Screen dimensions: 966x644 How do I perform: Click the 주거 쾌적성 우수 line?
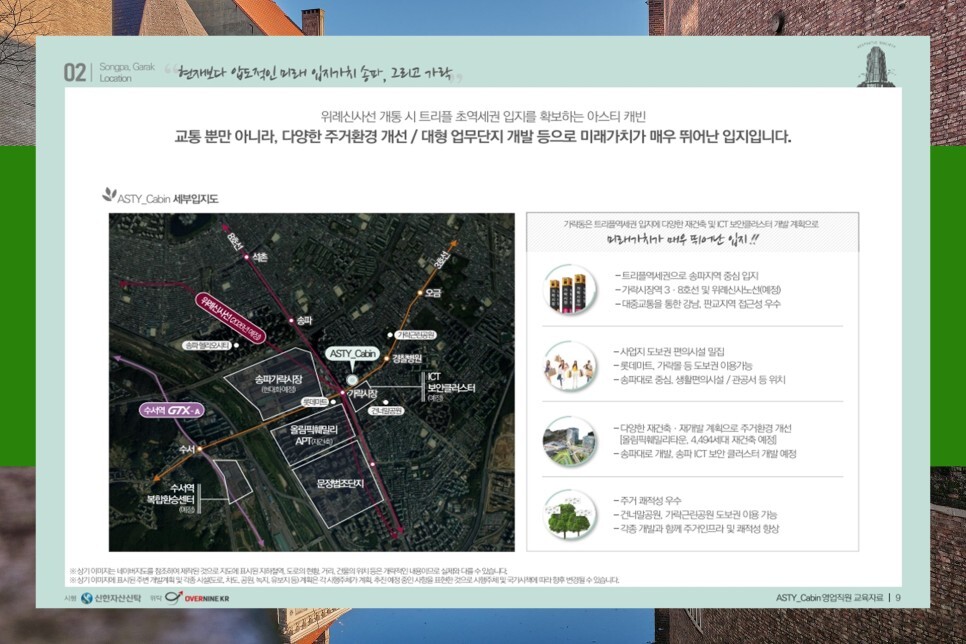tap(647, 501)
